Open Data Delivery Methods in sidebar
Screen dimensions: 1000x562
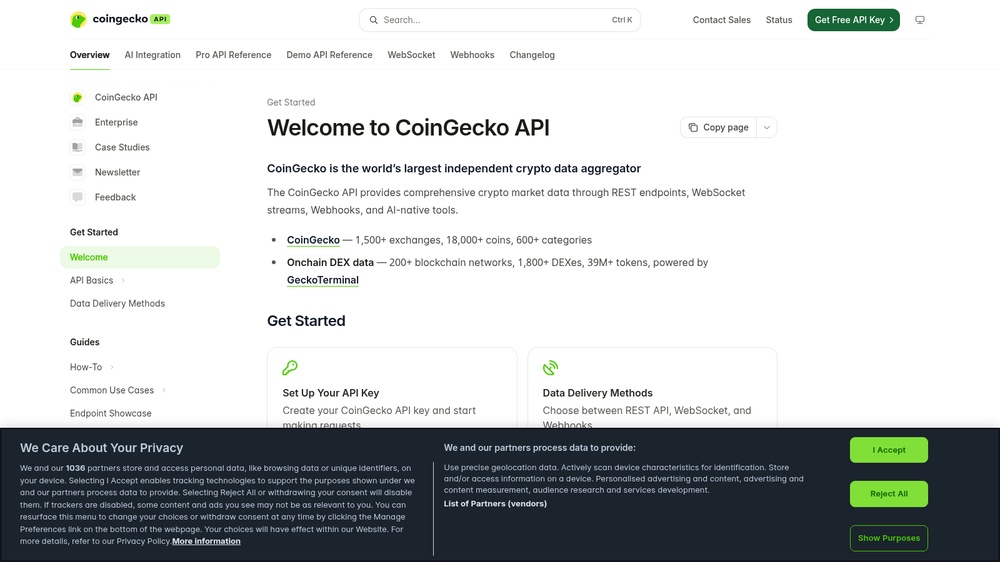tap(117, 304)
